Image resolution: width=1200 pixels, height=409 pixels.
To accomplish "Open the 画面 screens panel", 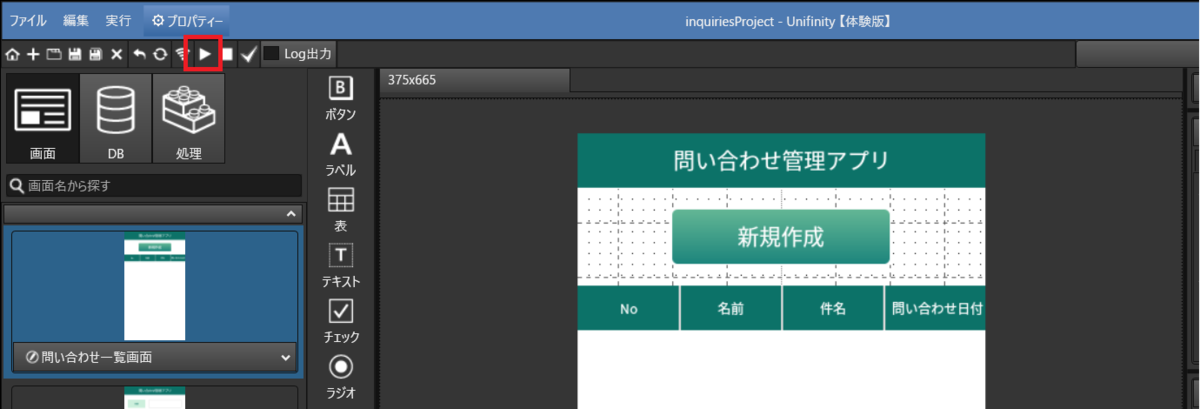I will pyautogui.click(x=43, y=118).
